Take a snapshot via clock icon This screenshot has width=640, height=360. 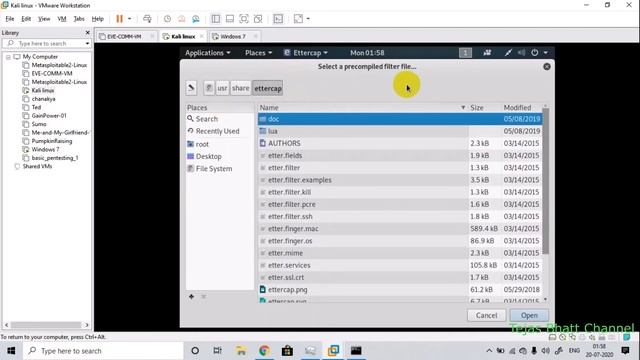[x=167, y=19]
